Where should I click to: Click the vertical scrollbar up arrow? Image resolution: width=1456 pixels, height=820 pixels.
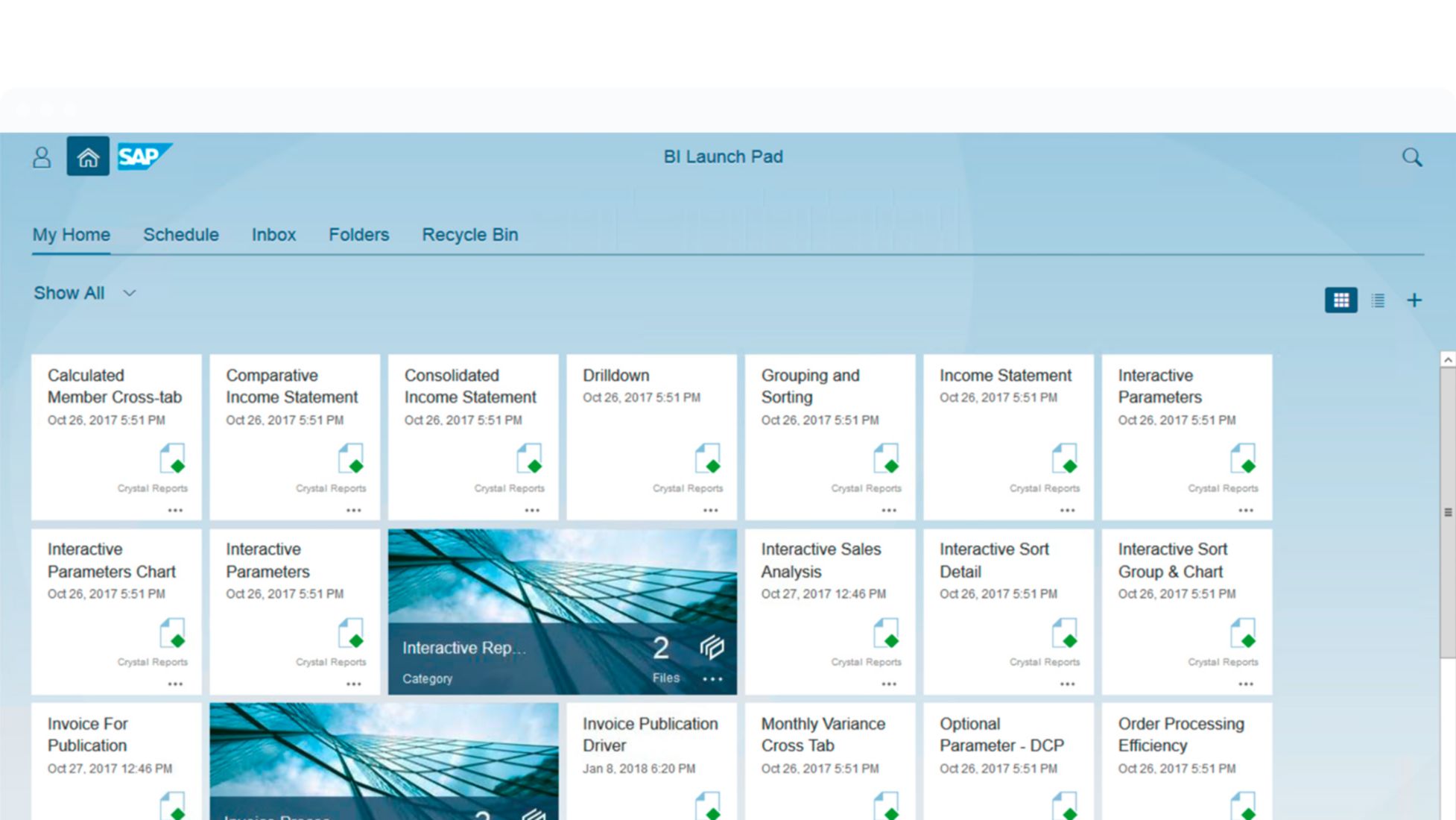click(1447, 360)
